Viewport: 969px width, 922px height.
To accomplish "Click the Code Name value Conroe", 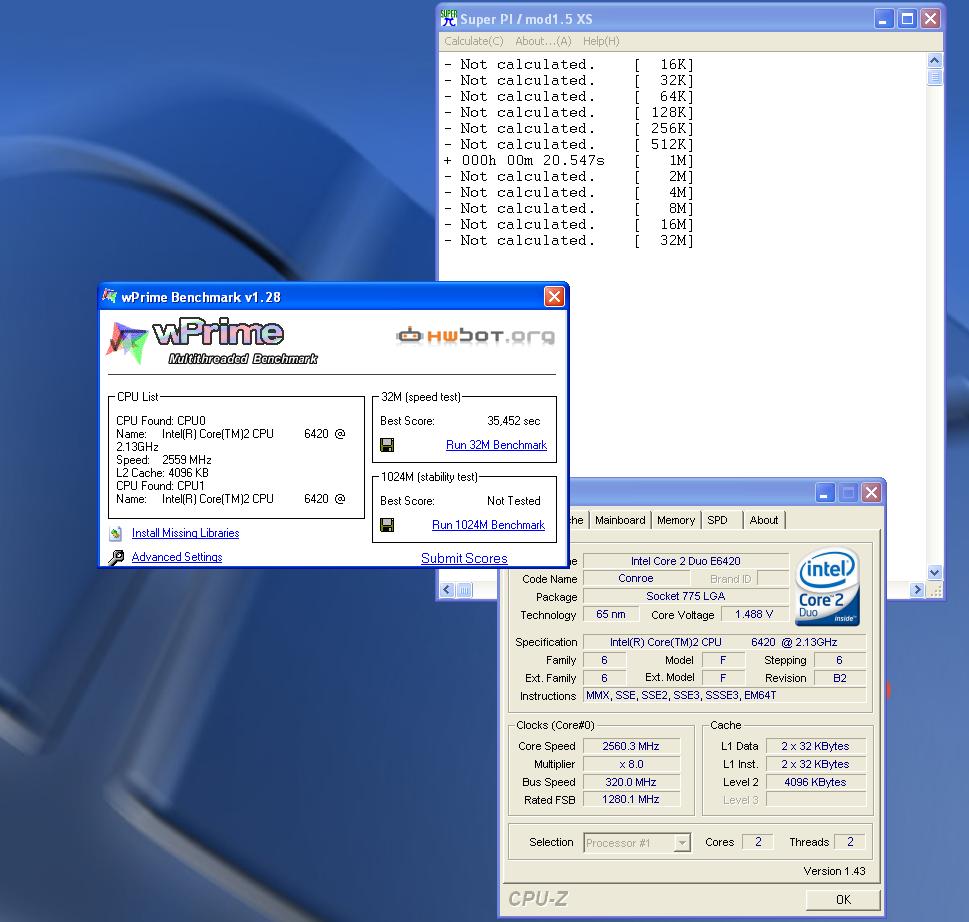I will click(x=636, y=578).
